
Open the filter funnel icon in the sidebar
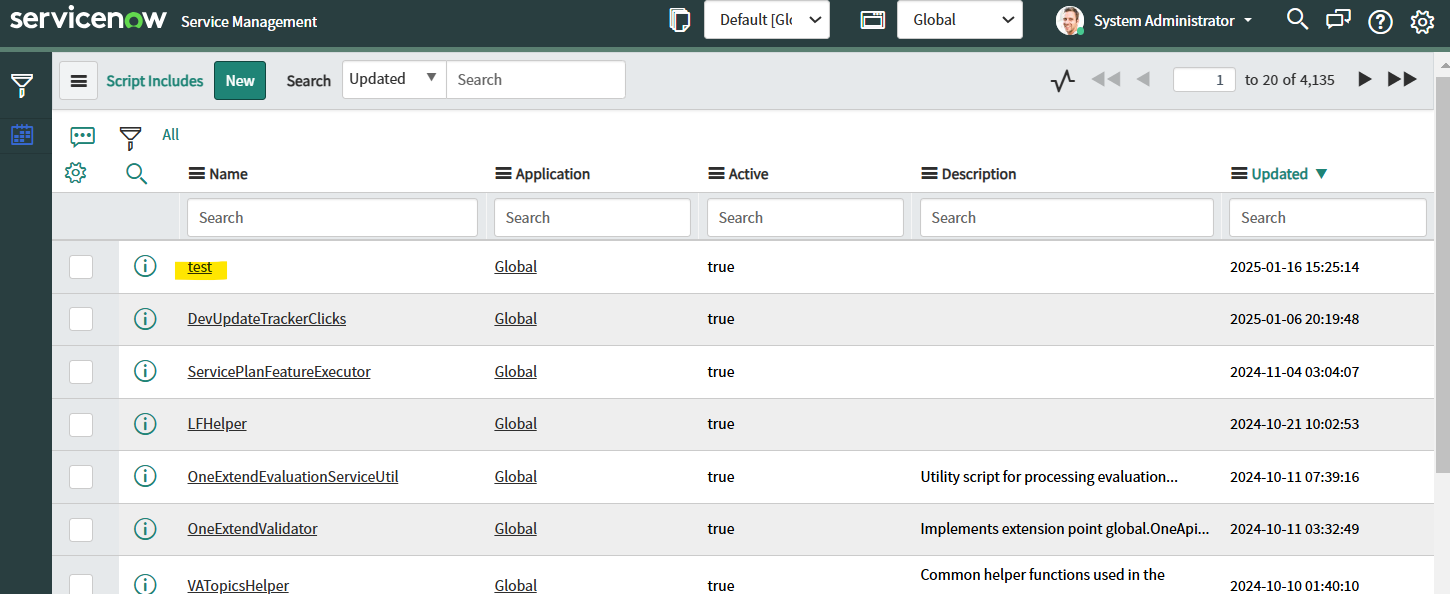[22, 85]
